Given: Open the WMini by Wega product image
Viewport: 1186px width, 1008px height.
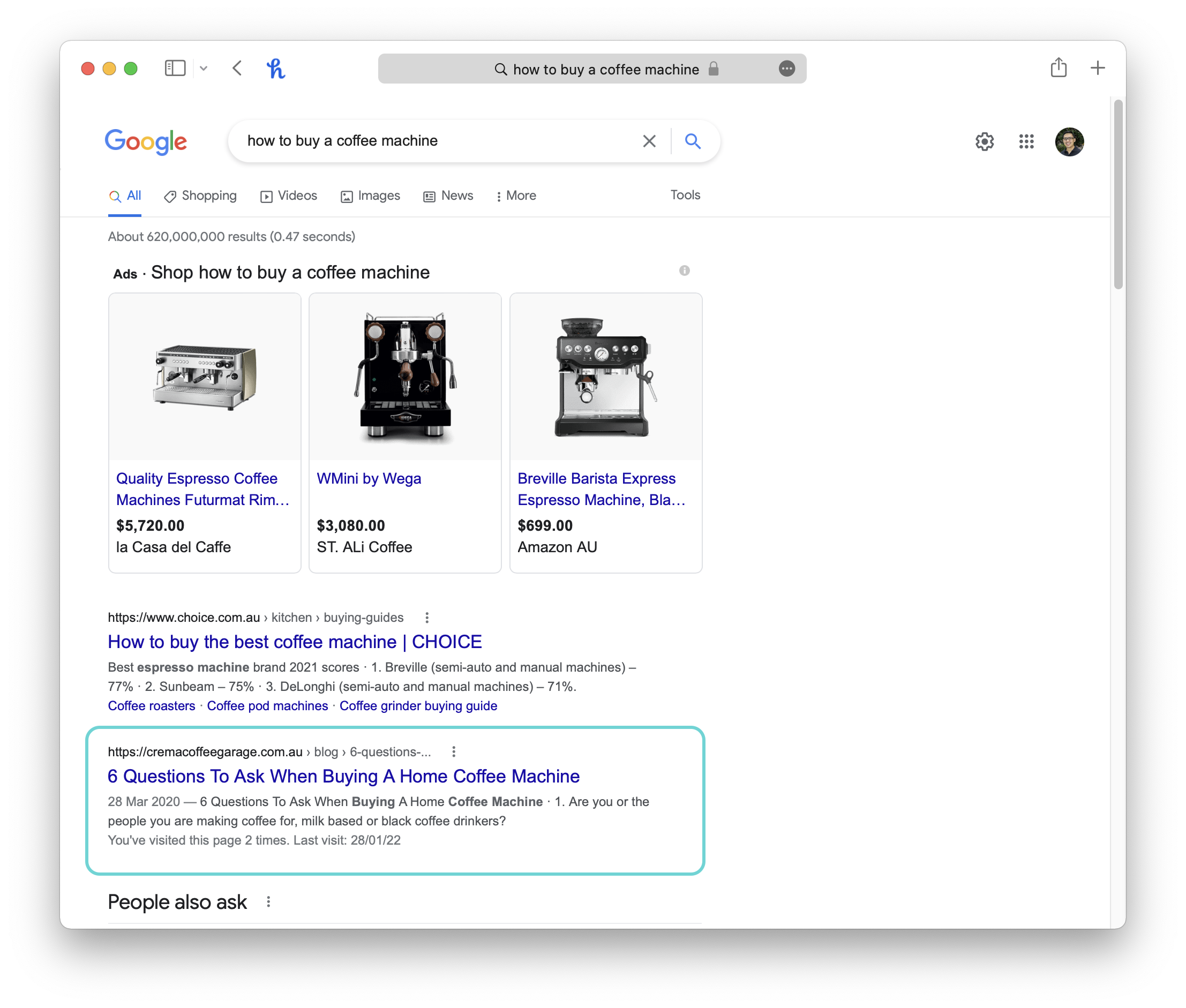Looking at the screenshot, I should pyautogui.click(x=404, y=377).
